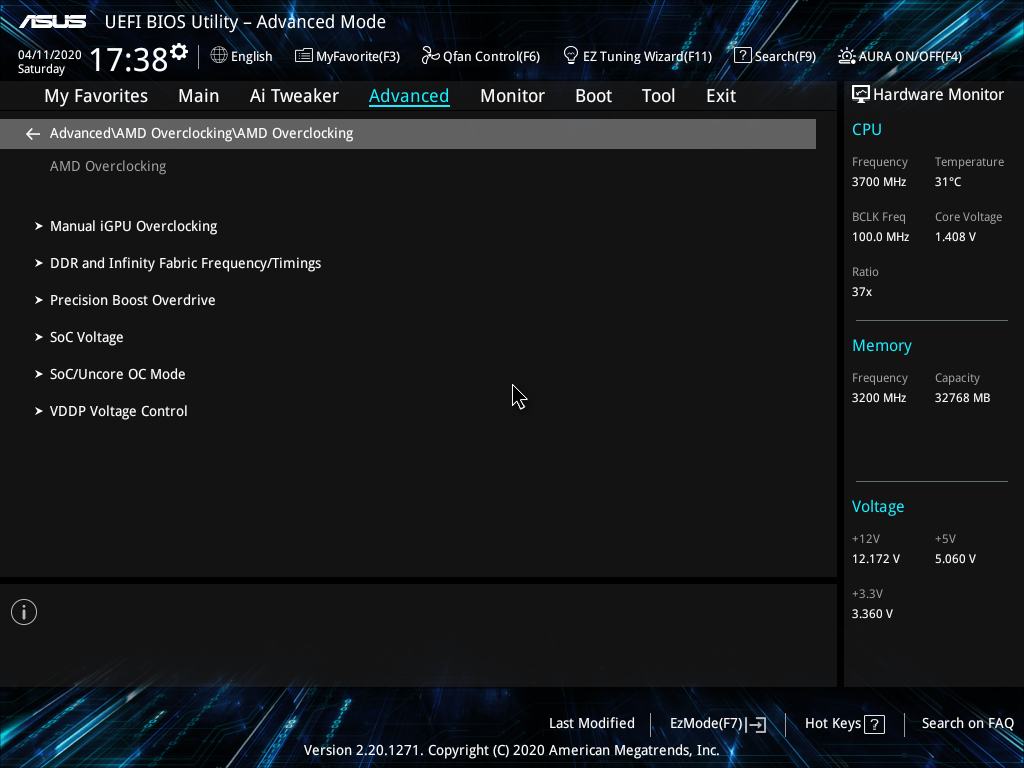Click the EZ Tuning Wizard lightbulb icon

(x=571, y=56)
